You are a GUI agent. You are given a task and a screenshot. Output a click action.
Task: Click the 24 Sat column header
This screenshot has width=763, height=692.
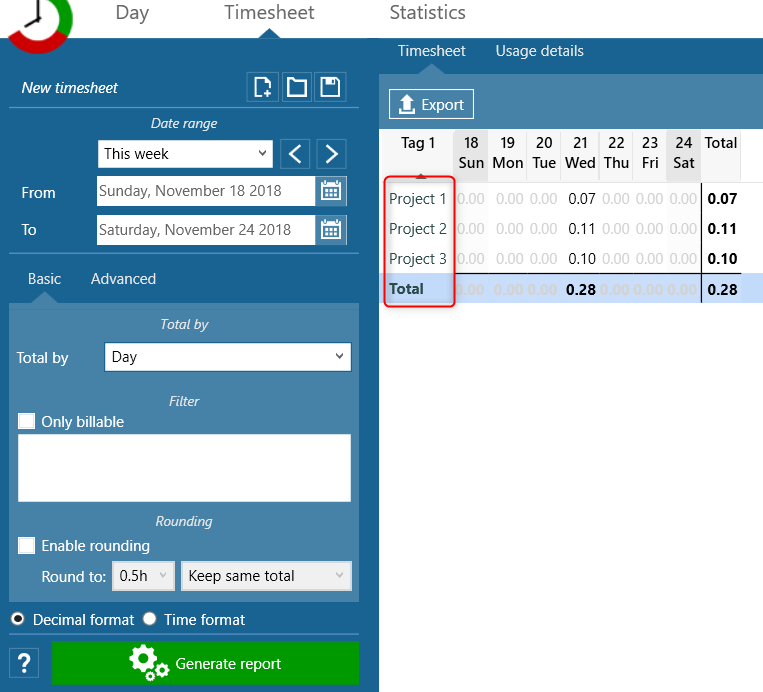tap(684, 153)
